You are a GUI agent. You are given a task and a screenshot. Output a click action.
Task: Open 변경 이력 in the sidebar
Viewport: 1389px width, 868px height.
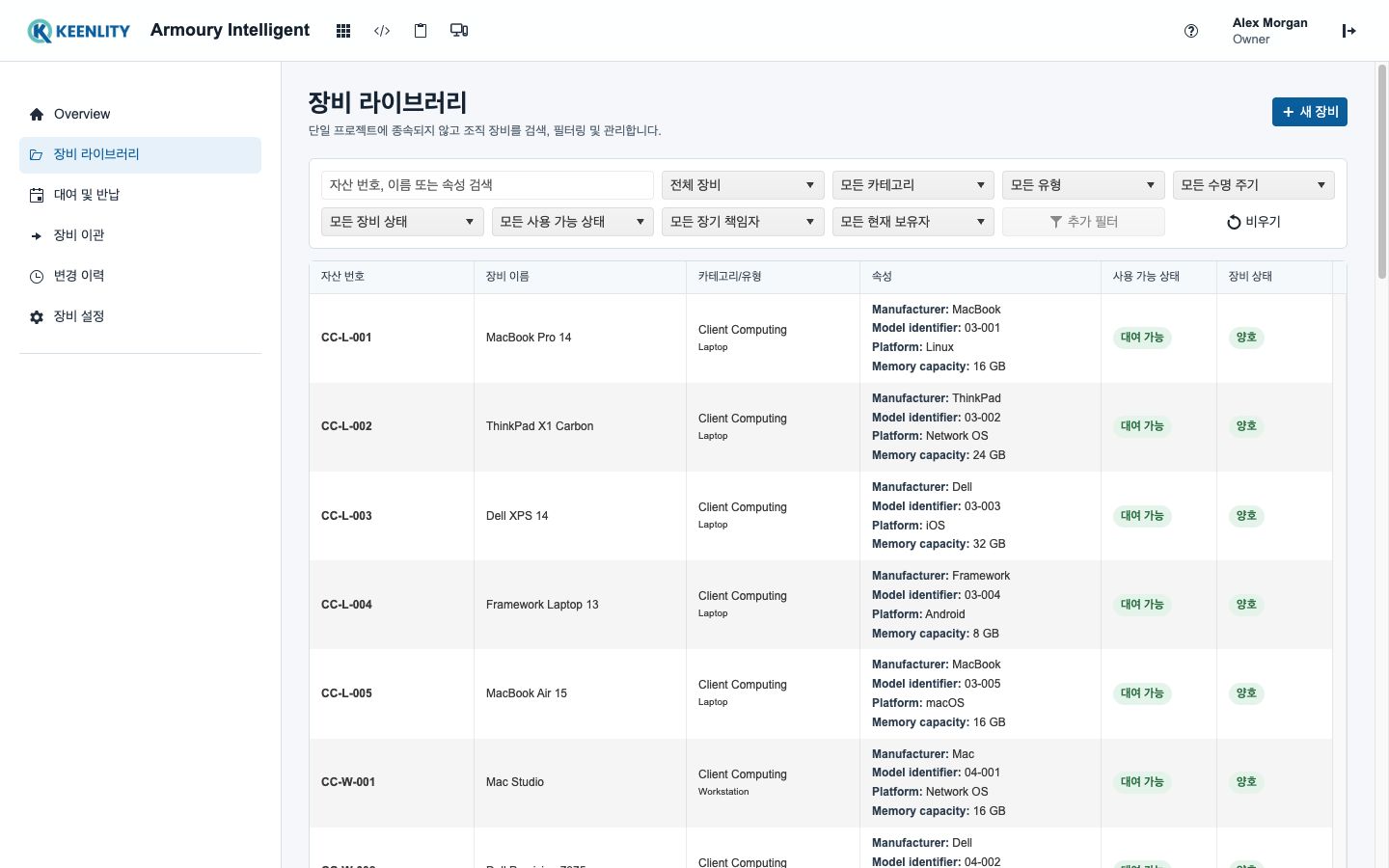coord(140,276)
